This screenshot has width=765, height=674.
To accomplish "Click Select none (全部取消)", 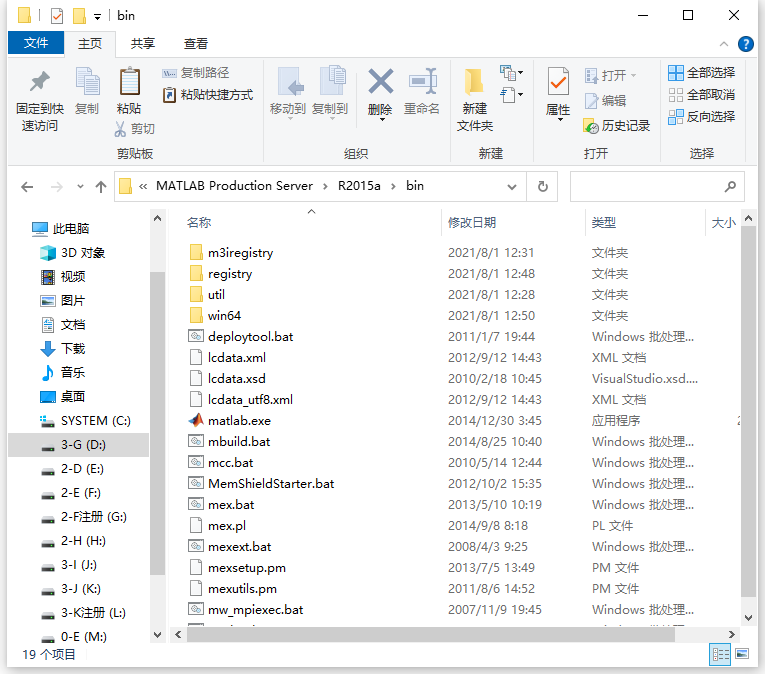I will 701,95.
